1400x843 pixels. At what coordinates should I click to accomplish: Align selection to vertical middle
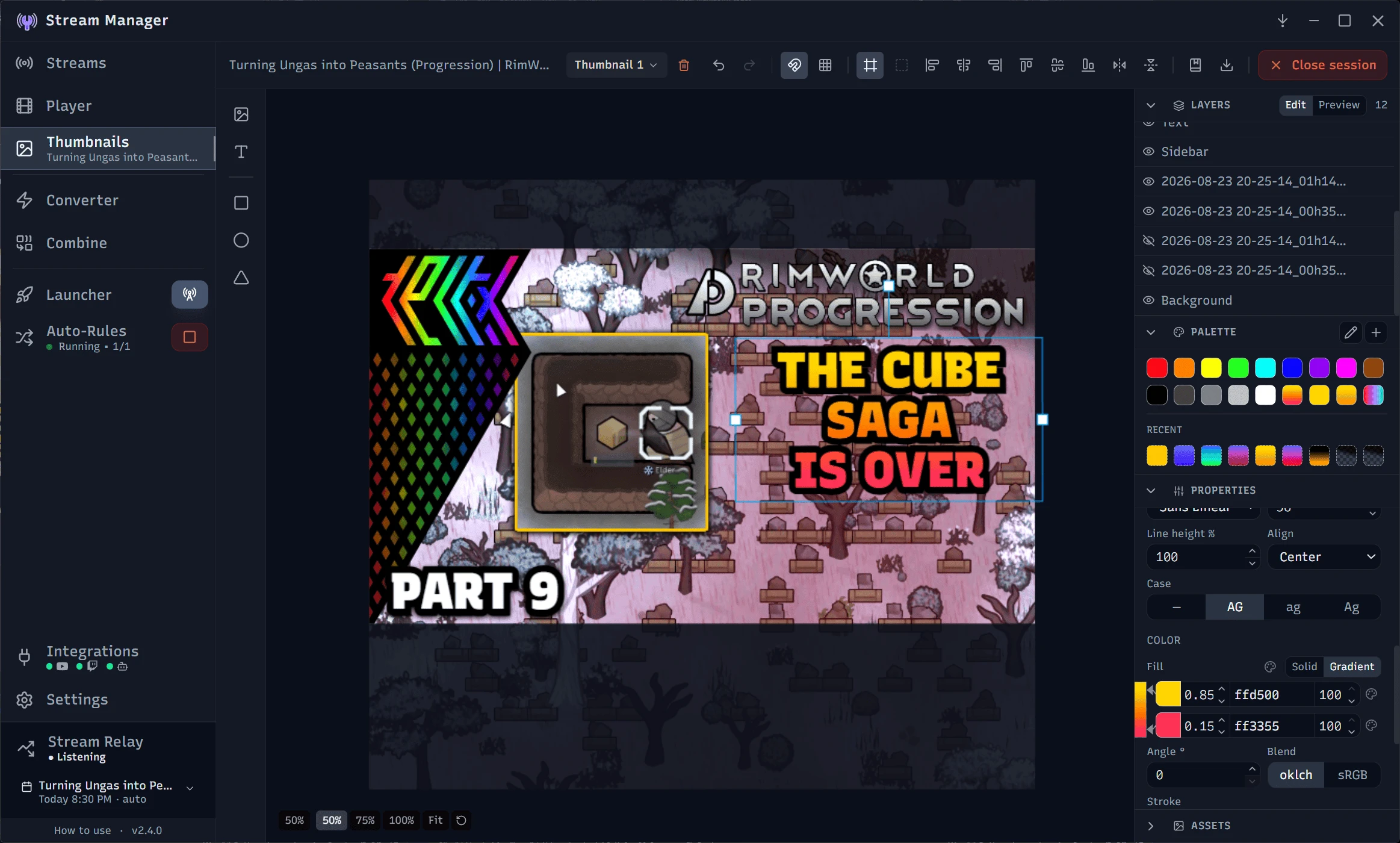[1058, 65]
